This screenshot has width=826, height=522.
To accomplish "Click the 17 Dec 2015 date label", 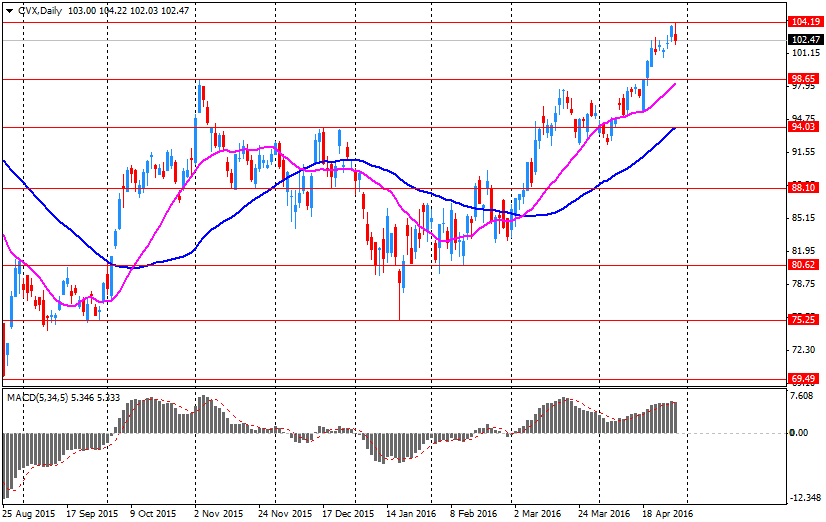I will 348,514.
